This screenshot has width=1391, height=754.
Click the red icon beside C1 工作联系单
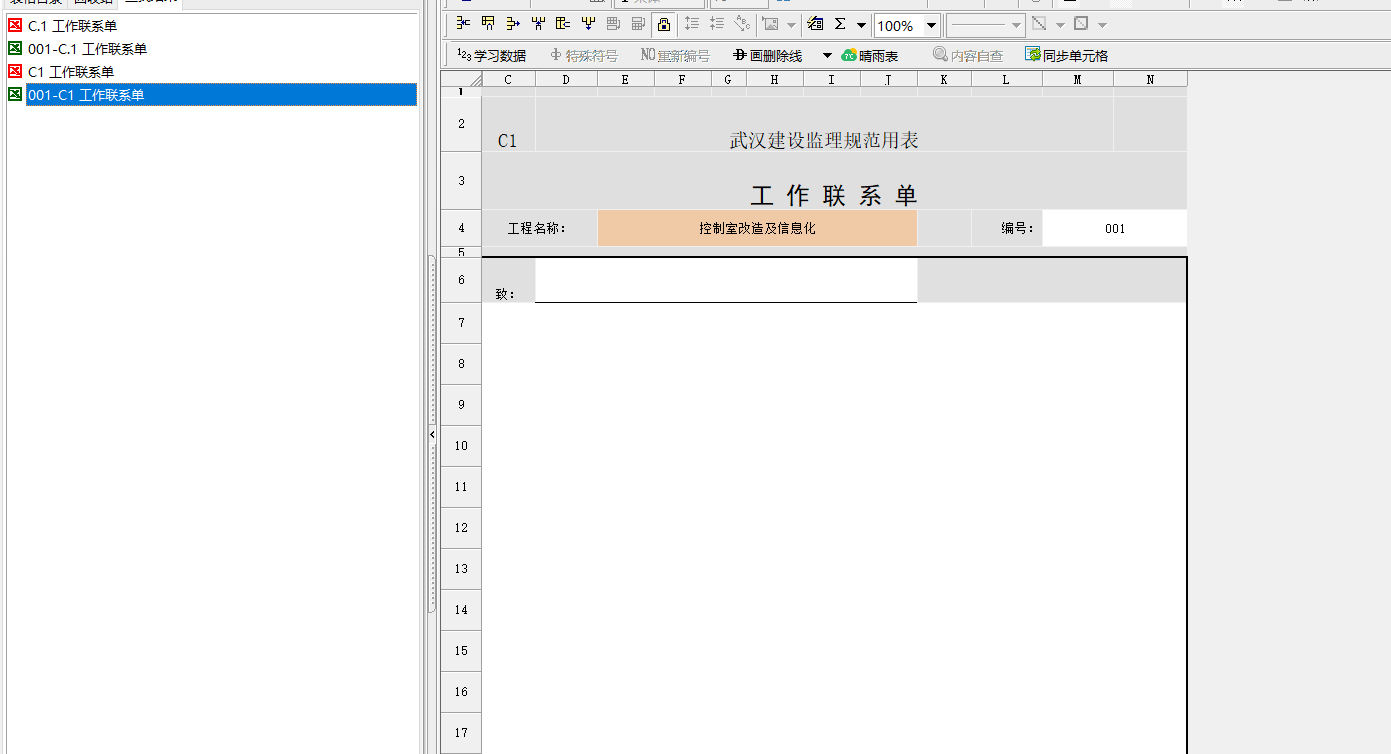click(14, 72)
